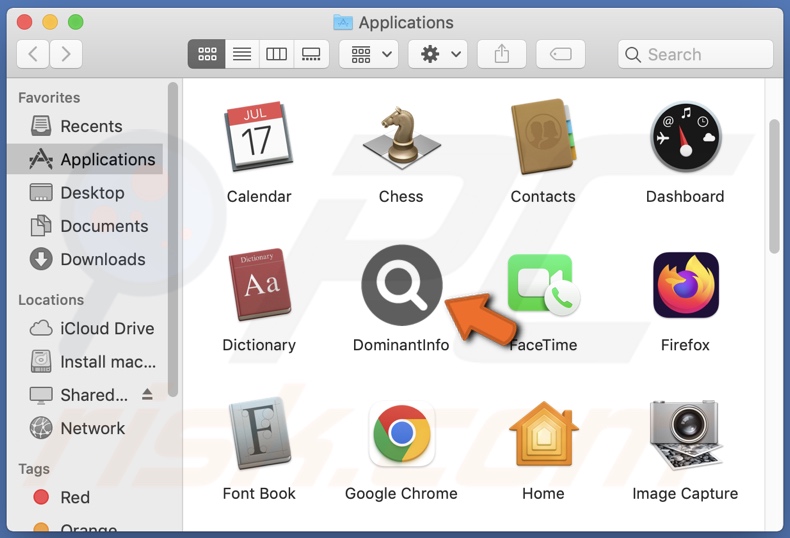
Task: Eject the Shared volume
Action: [x=147, y=394]
